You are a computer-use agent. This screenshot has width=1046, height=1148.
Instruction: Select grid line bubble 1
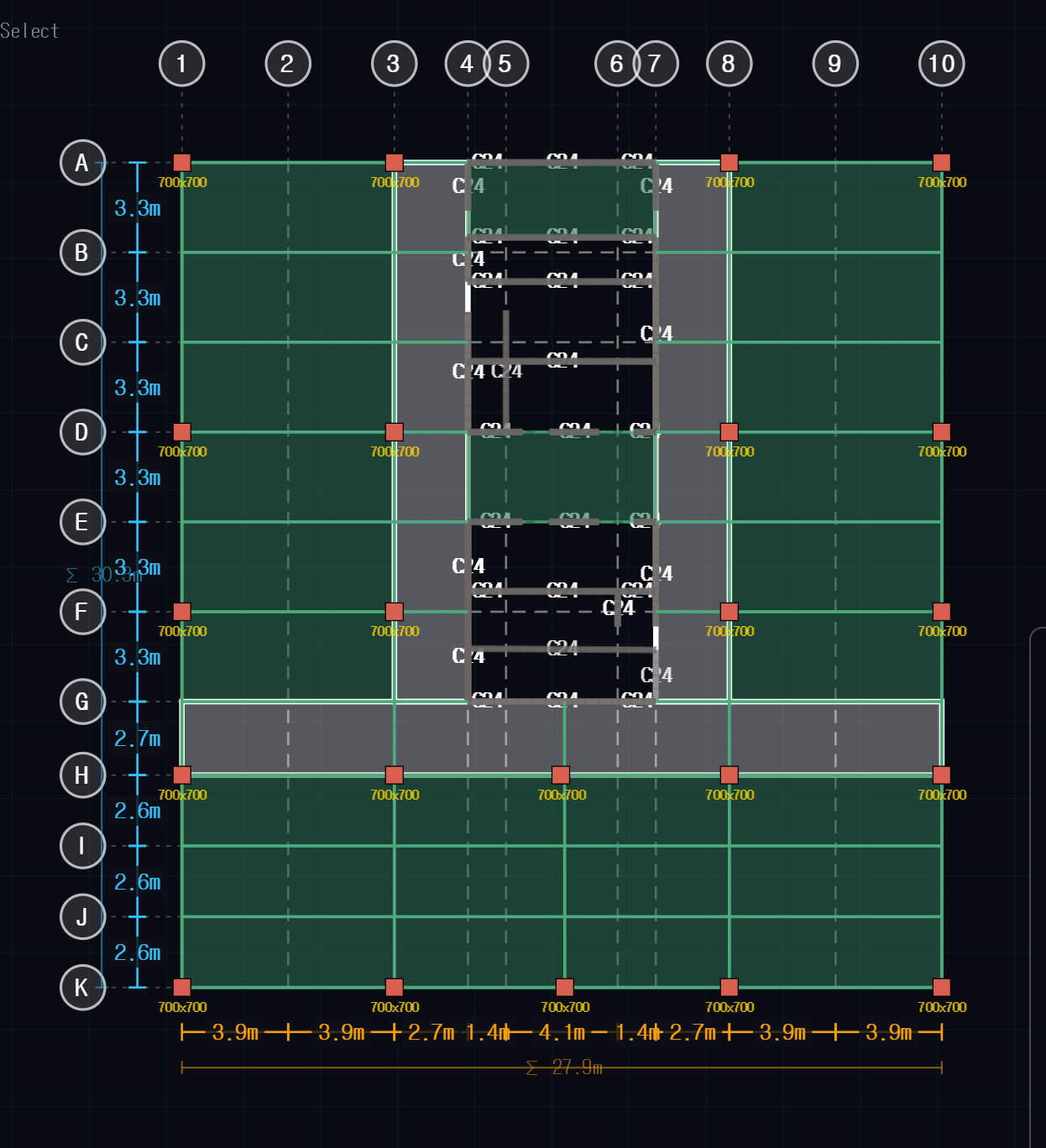pos(182,64)
